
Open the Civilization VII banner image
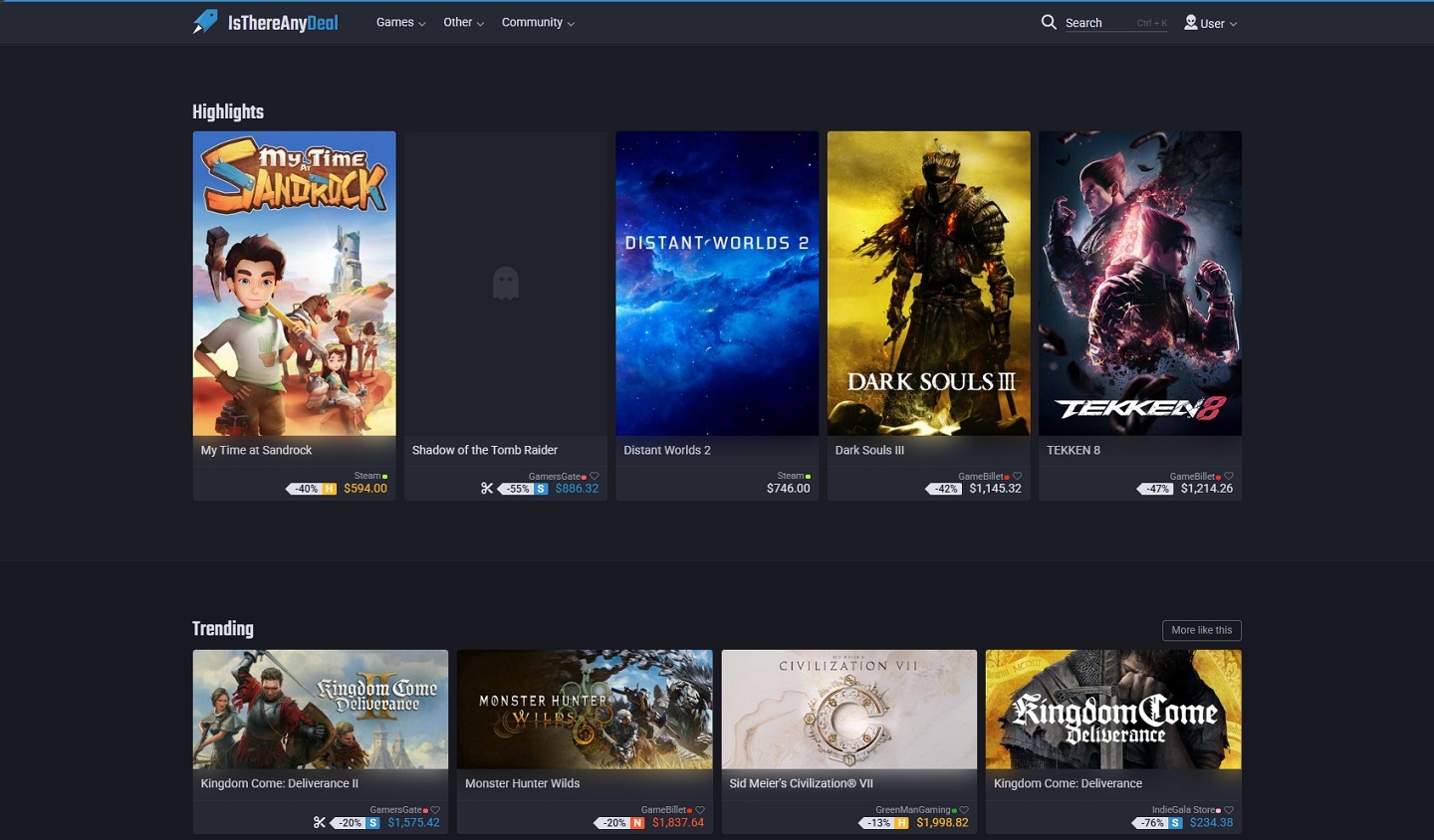click(x=849, y=710)
